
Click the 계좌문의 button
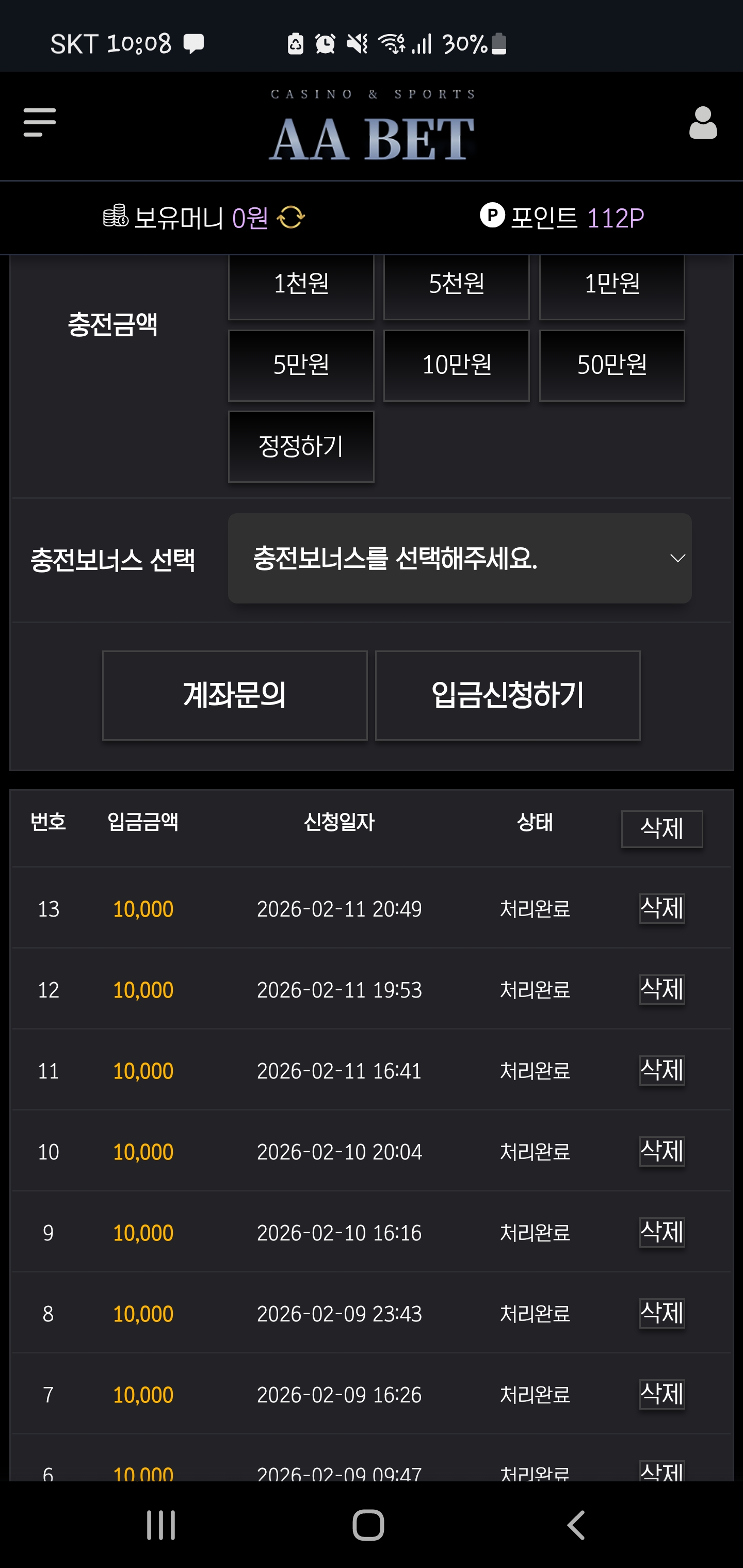tap(234, 695)
